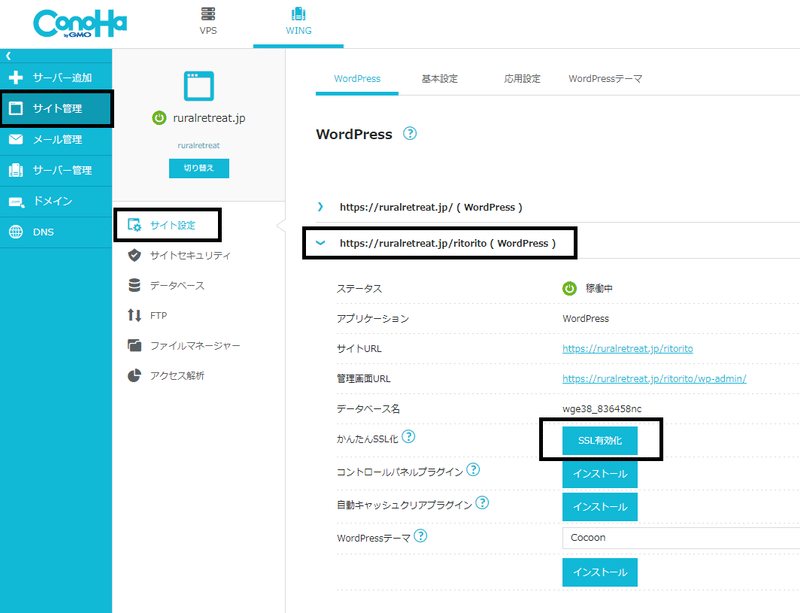This screenshot has height=613, width=800.
Task: Switch to the WordPress tab
Action: tap(357, 79)
